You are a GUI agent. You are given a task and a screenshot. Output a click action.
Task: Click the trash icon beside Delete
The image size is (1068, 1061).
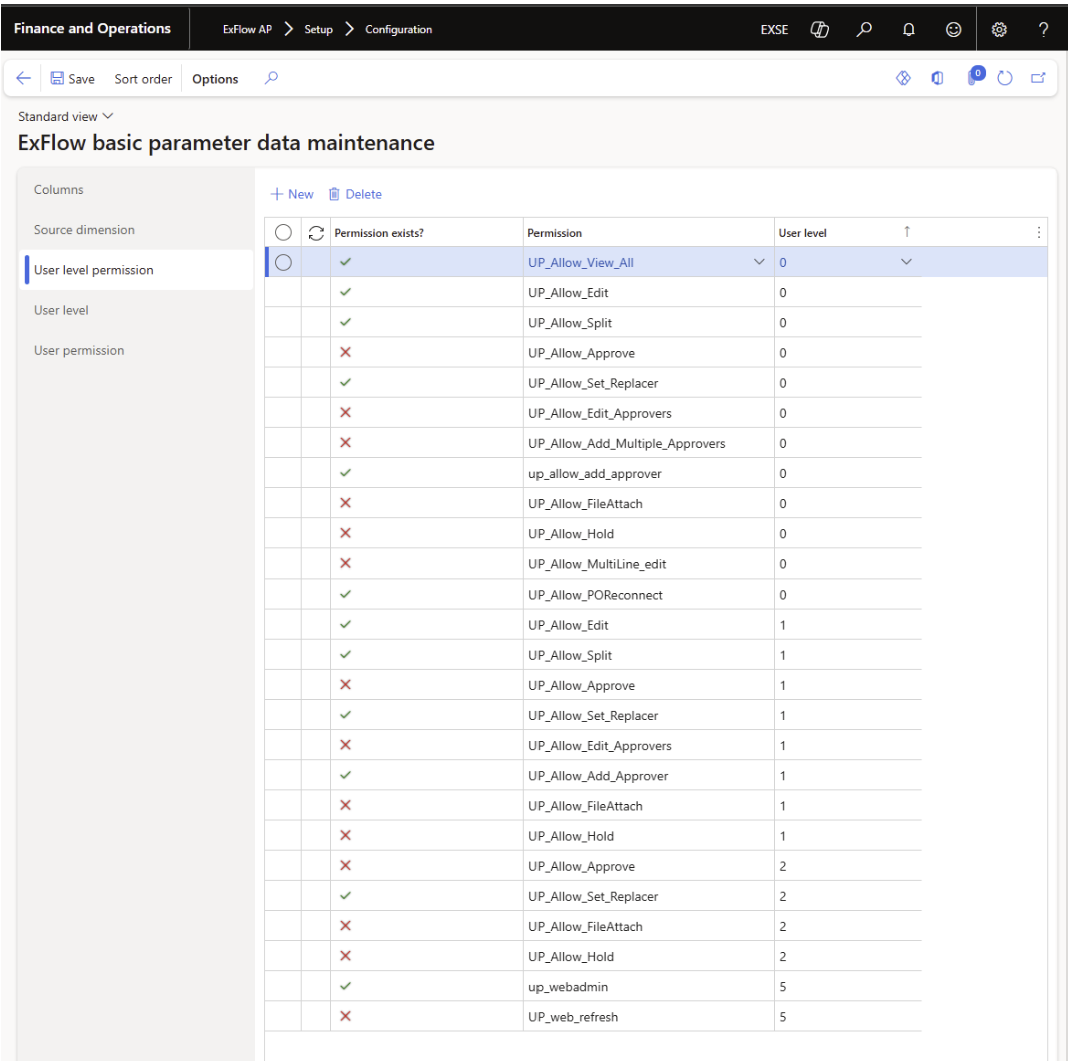pyautogui.click(x=334, y=194)
